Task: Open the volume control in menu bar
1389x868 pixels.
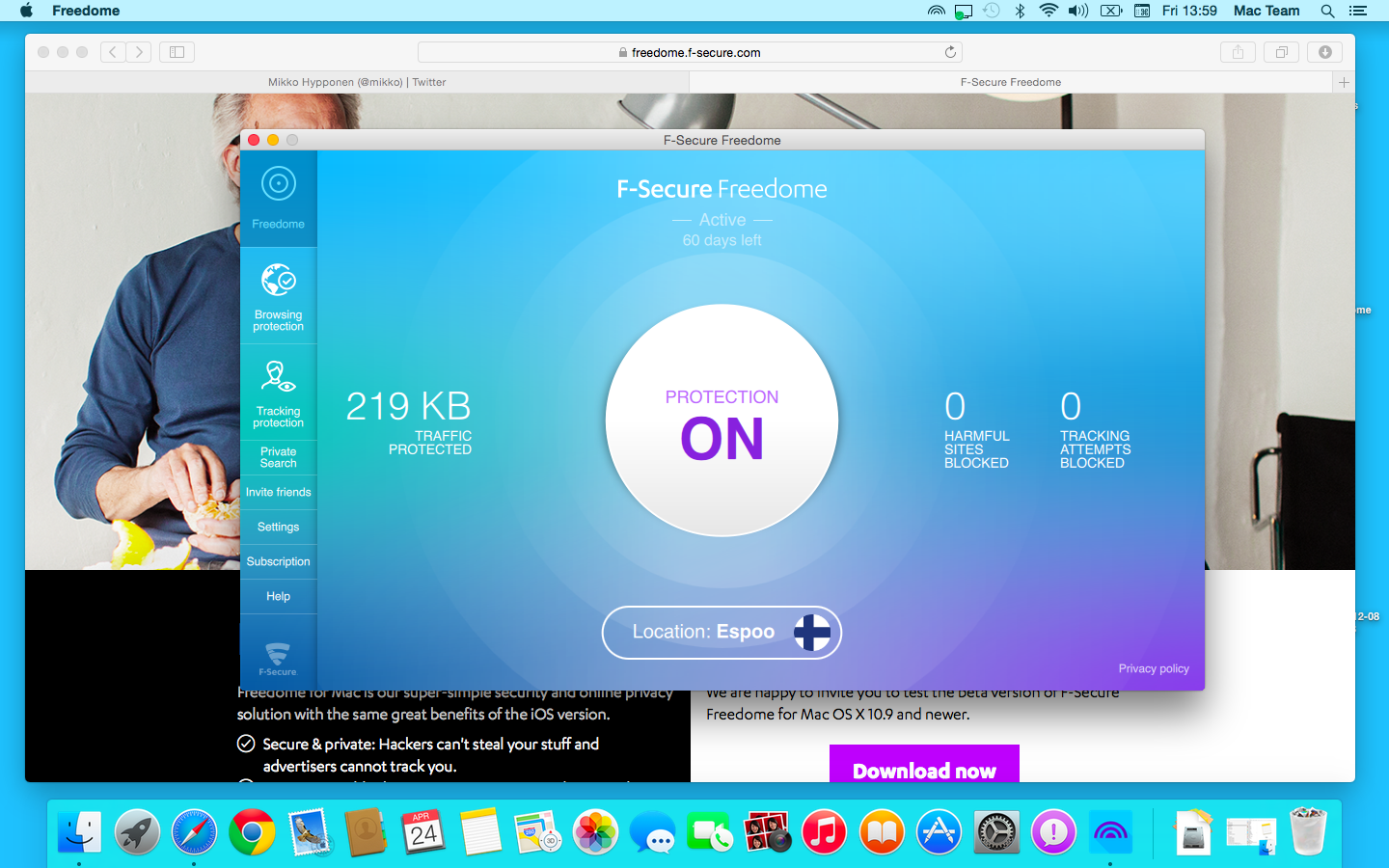Action: point(1077,11)
